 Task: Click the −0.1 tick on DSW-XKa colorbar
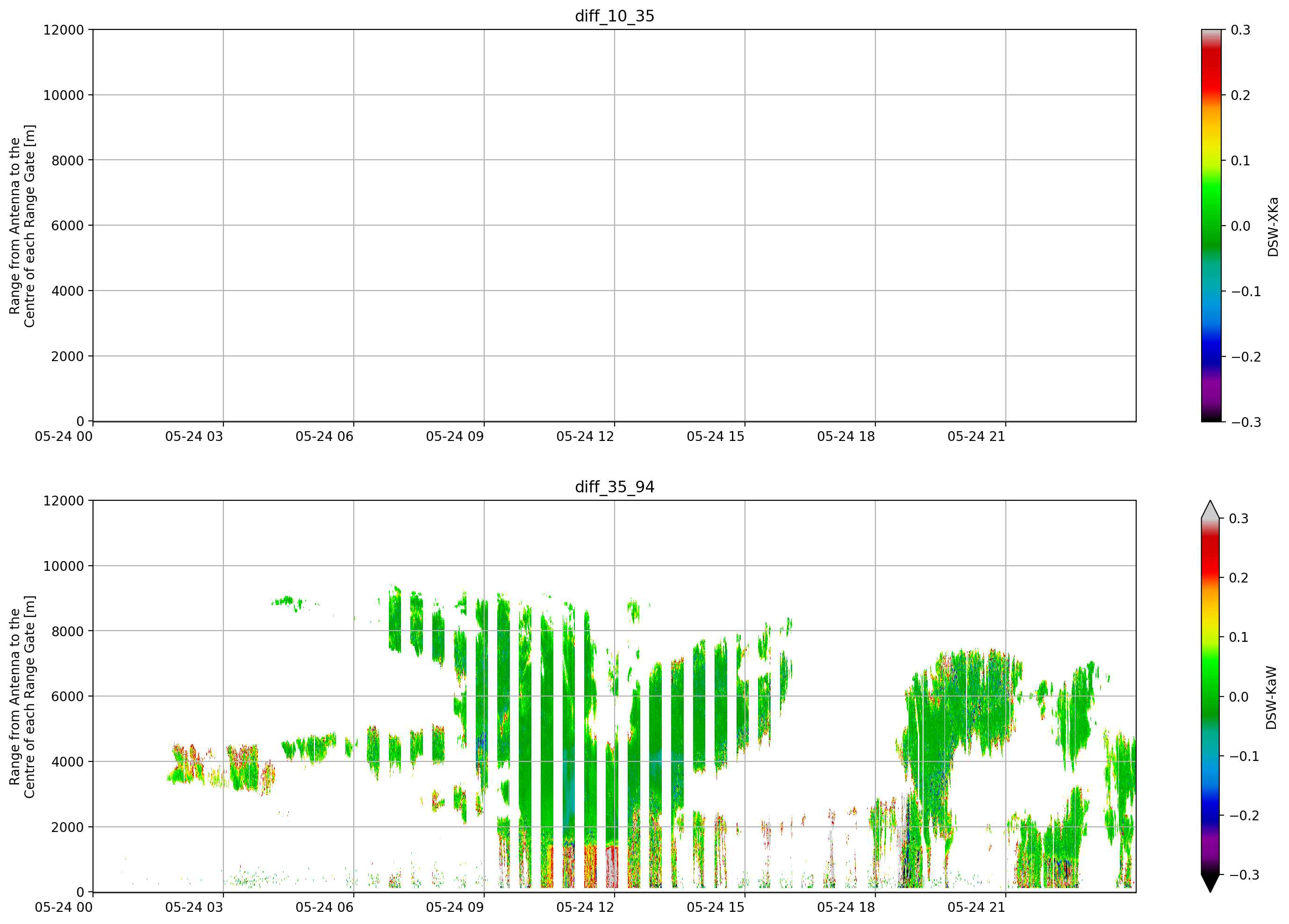tap(1246, 291)
